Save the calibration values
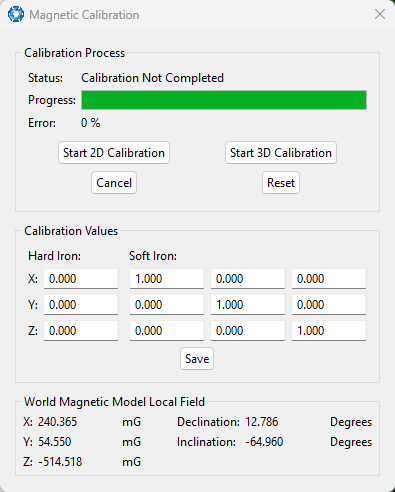 pos(197,359)
